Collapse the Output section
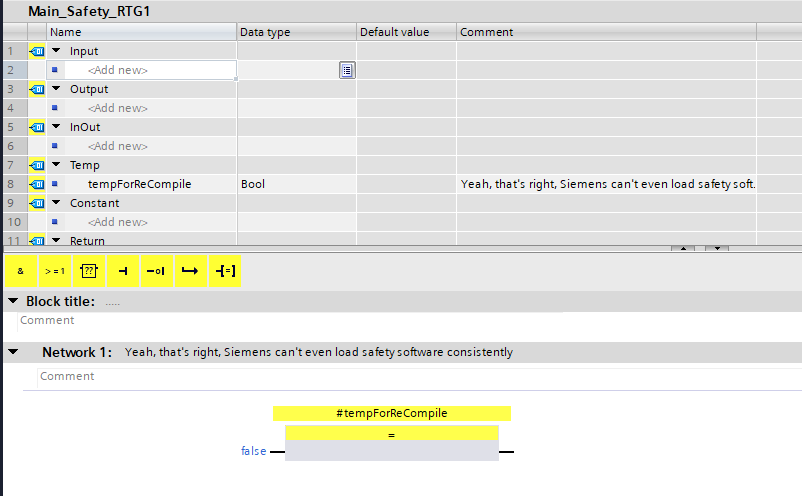This screenshot has height=496, width=802. coord(56,88)
